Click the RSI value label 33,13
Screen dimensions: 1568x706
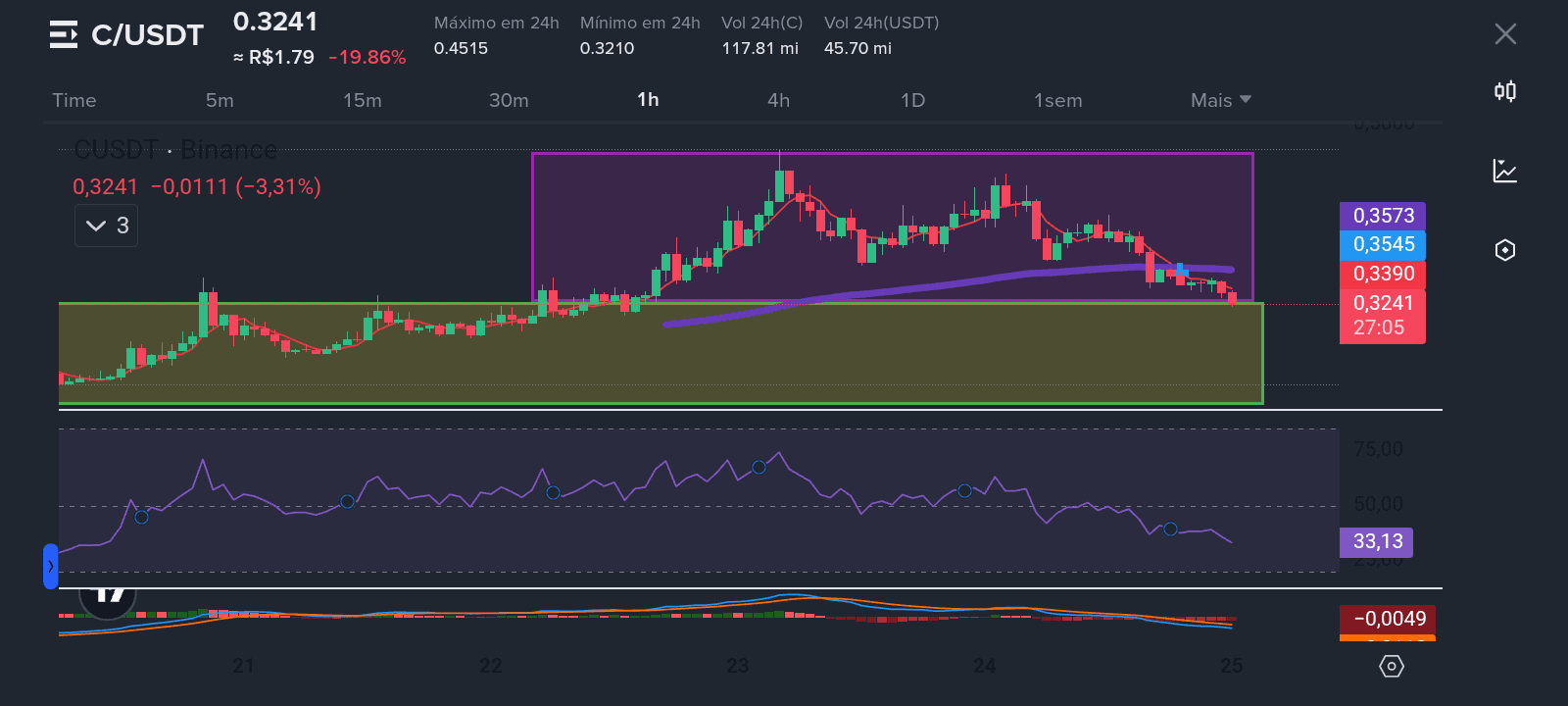(x=1377, y=541)
